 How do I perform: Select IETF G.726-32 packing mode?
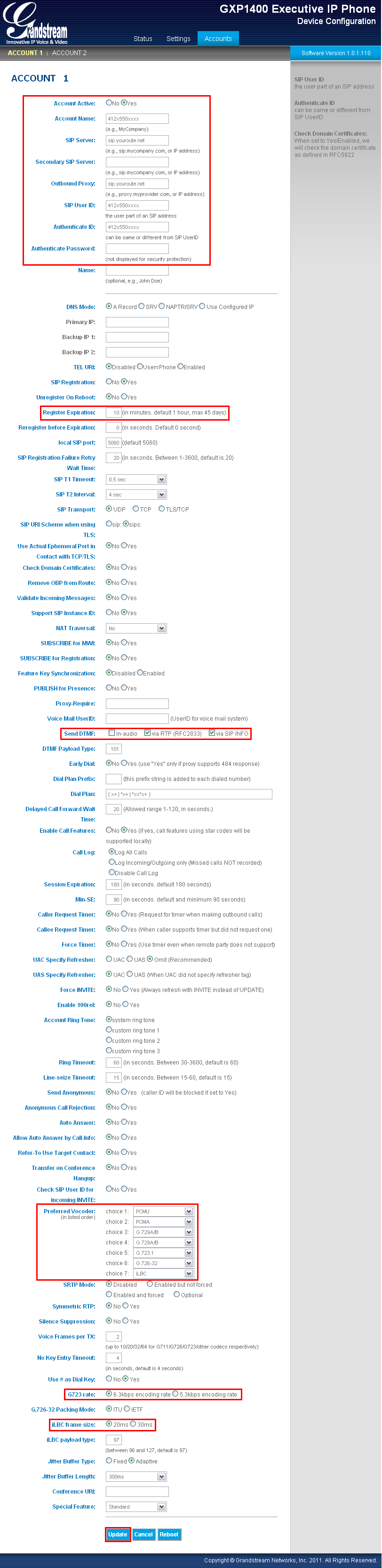pyautogui.click(x=127, y=1409)
